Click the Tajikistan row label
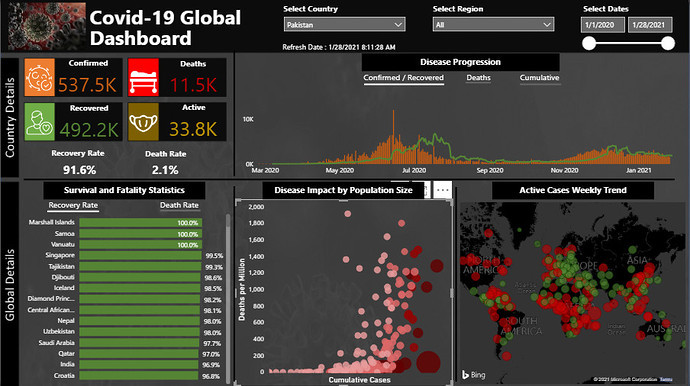The width and height of the screenshot is (690, 386). tap(61, 266)
